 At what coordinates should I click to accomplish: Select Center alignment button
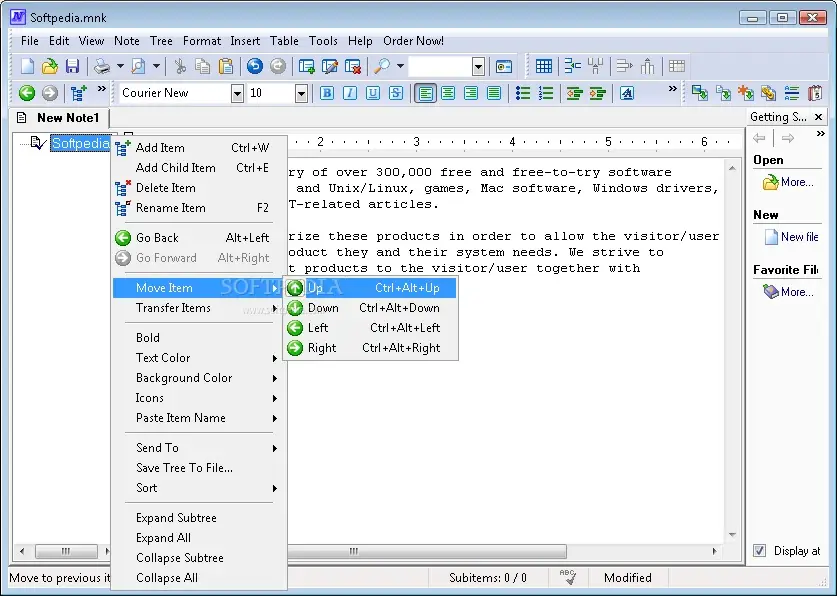click(x=448, y=93)
